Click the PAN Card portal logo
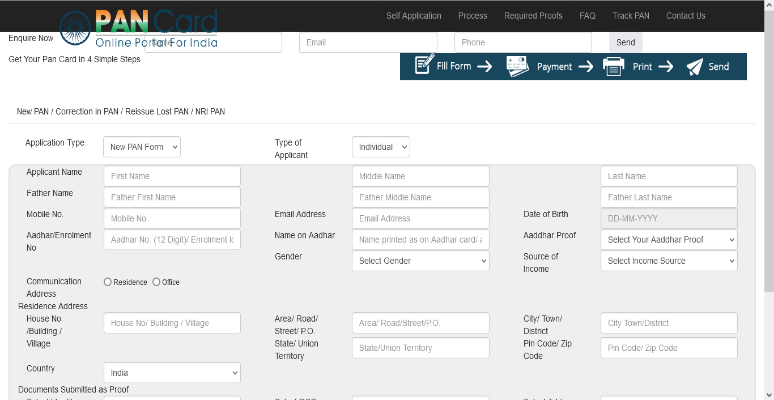This screenshot has width=774, height=400. pos(139,28)
